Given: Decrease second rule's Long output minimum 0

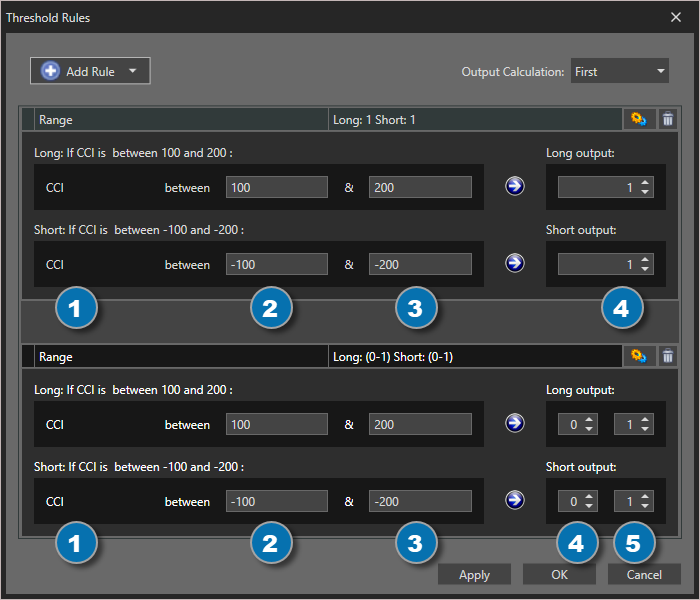Looking at the screenshot, I should [x=589, y=429].
